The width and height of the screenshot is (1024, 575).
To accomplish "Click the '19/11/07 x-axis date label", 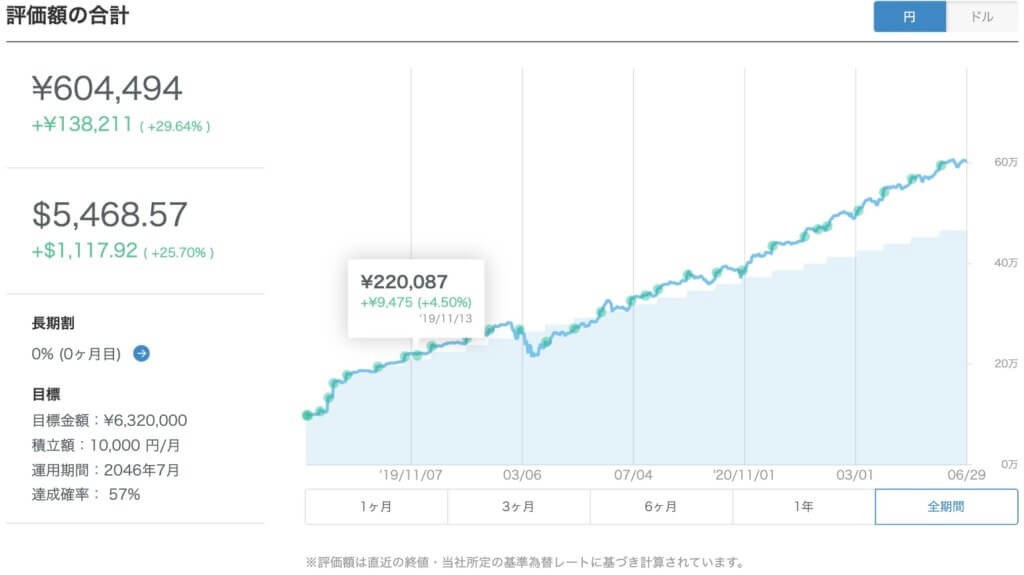I will point(411,475).
